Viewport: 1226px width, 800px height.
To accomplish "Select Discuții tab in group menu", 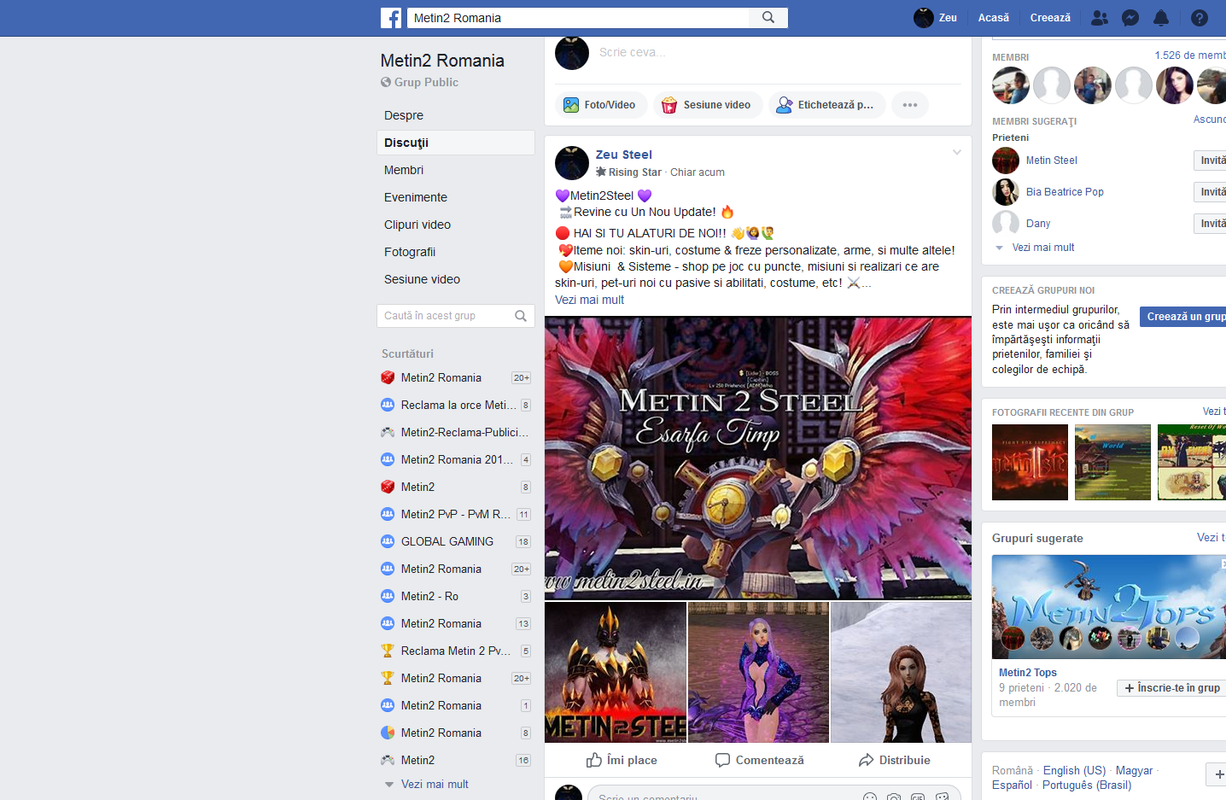I will (x=455, y=143).
